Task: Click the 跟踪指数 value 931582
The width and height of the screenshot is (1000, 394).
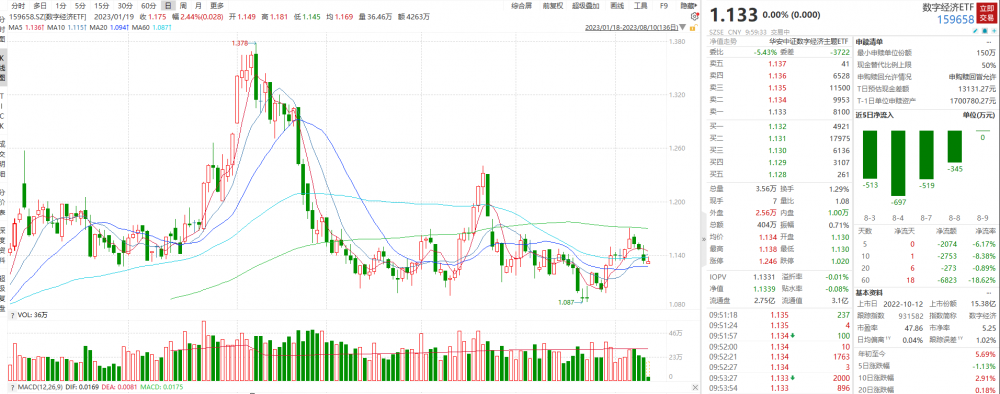Action: click(911, 315)
